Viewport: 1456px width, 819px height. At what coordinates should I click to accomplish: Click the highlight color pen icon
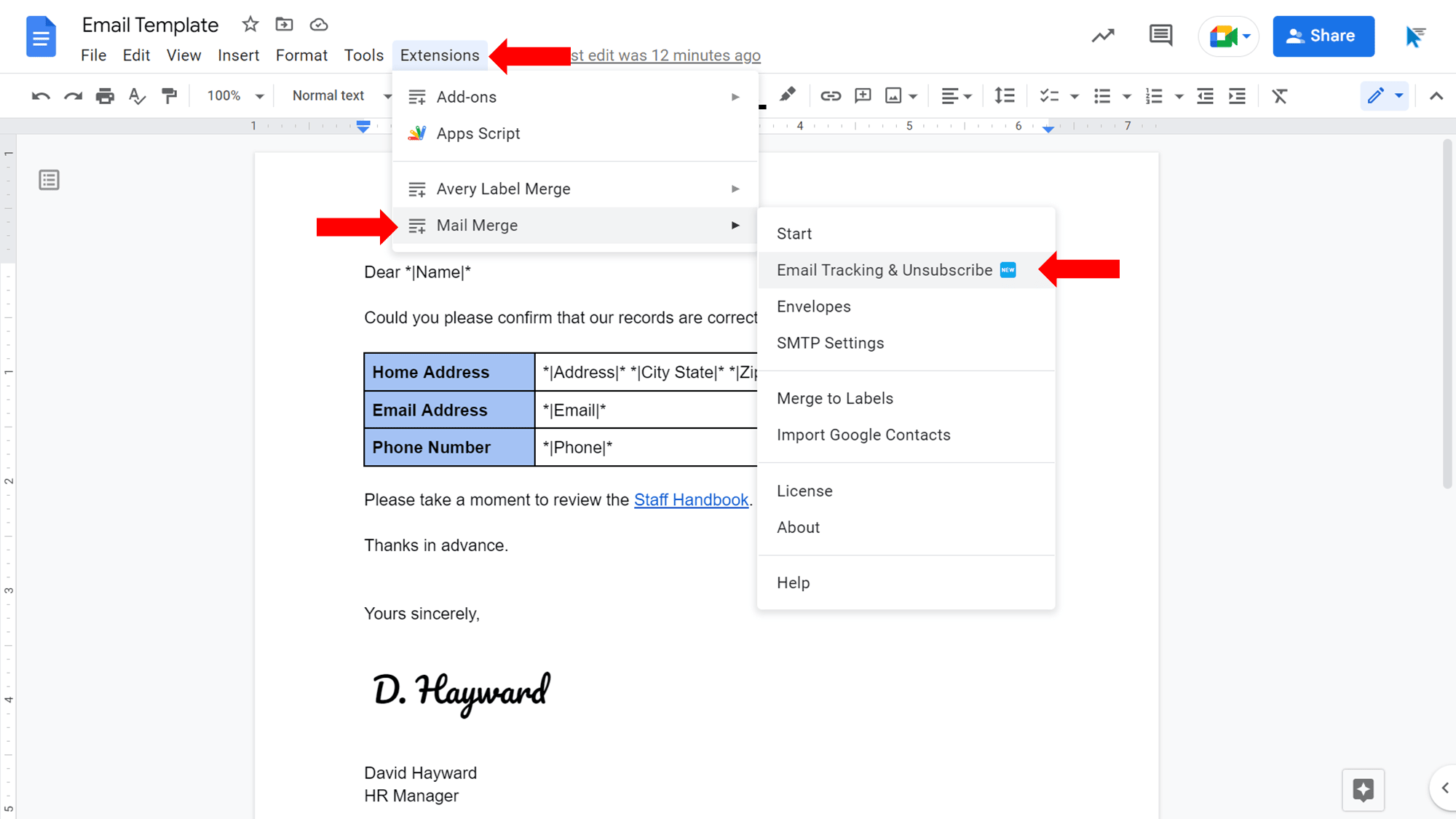tap(787, 95)
